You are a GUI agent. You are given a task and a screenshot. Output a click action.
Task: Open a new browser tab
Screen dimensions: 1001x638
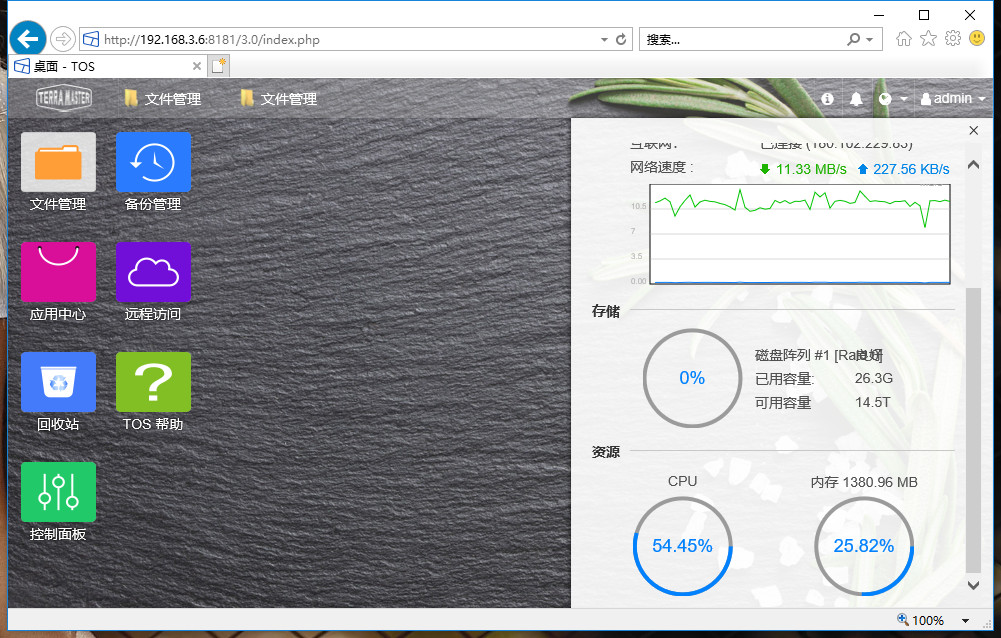coord(218,66)
